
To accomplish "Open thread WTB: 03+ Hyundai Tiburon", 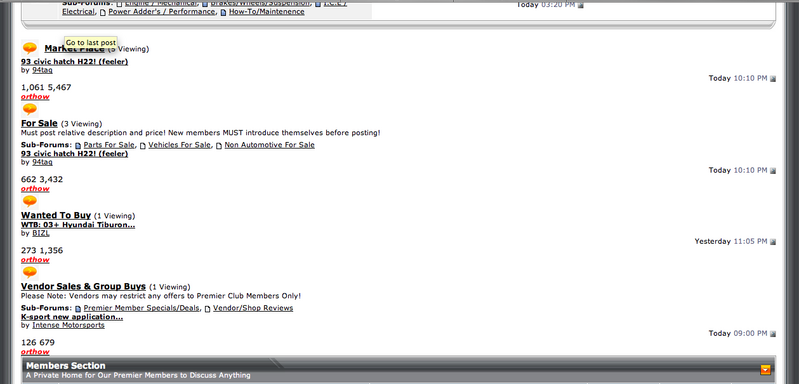I will (78, 225).
